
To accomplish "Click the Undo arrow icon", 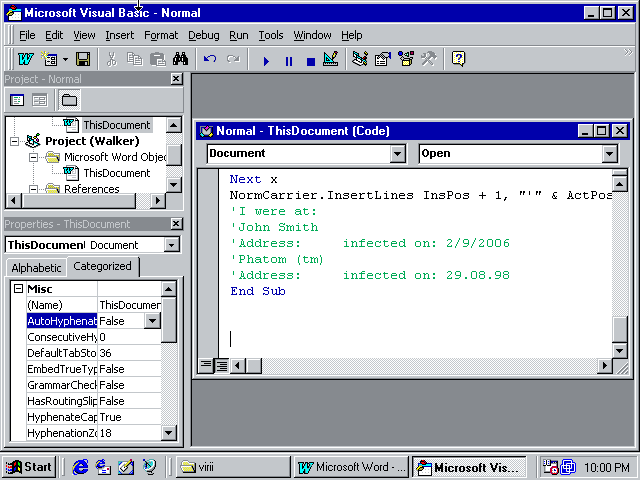I will pos(210,59).
